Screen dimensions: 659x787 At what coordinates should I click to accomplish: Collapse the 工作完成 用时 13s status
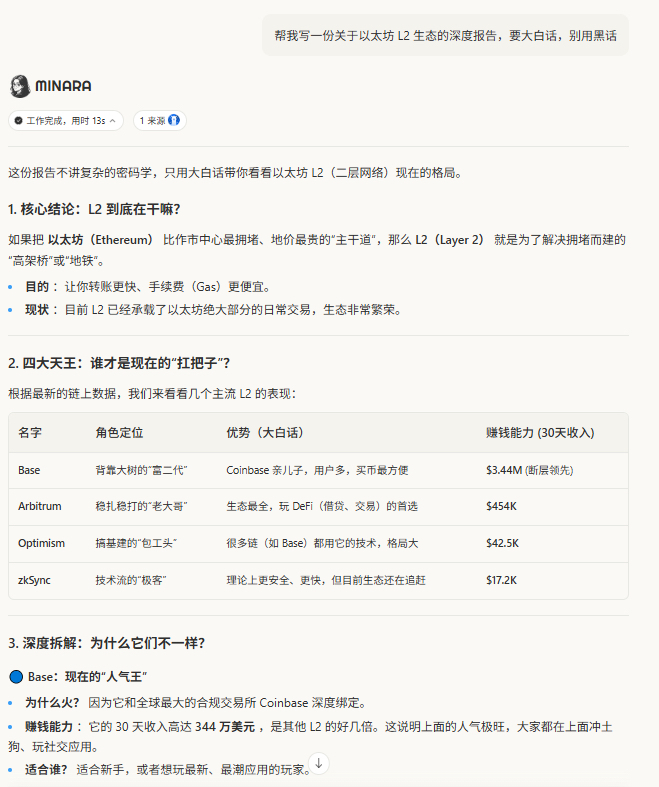coord(66,120)
